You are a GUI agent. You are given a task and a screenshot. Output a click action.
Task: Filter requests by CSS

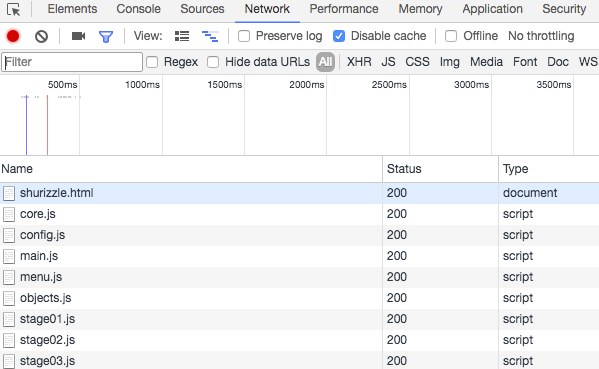click(x=417, y=62)
